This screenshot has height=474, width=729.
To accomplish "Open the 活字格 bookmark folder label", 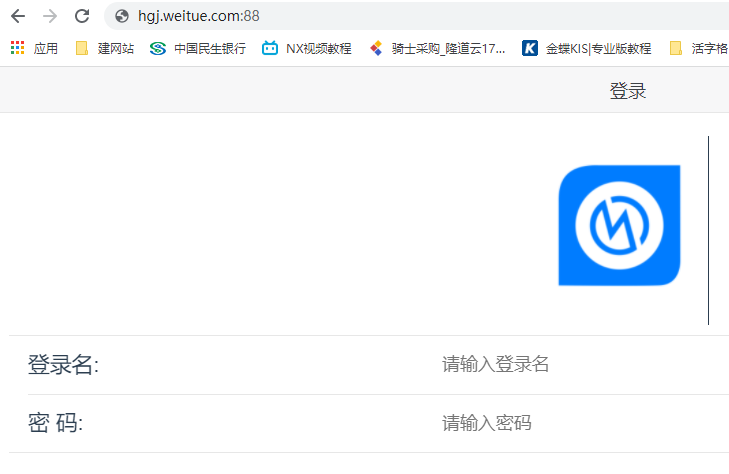I will click(709, 48).
